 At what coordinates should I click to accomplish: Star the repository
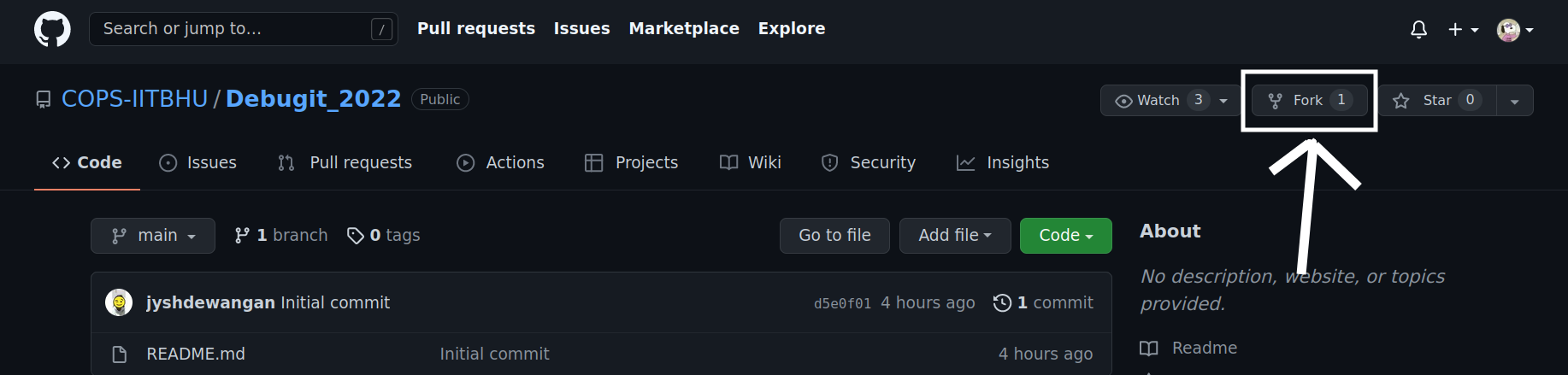(x=1437, y=101)
